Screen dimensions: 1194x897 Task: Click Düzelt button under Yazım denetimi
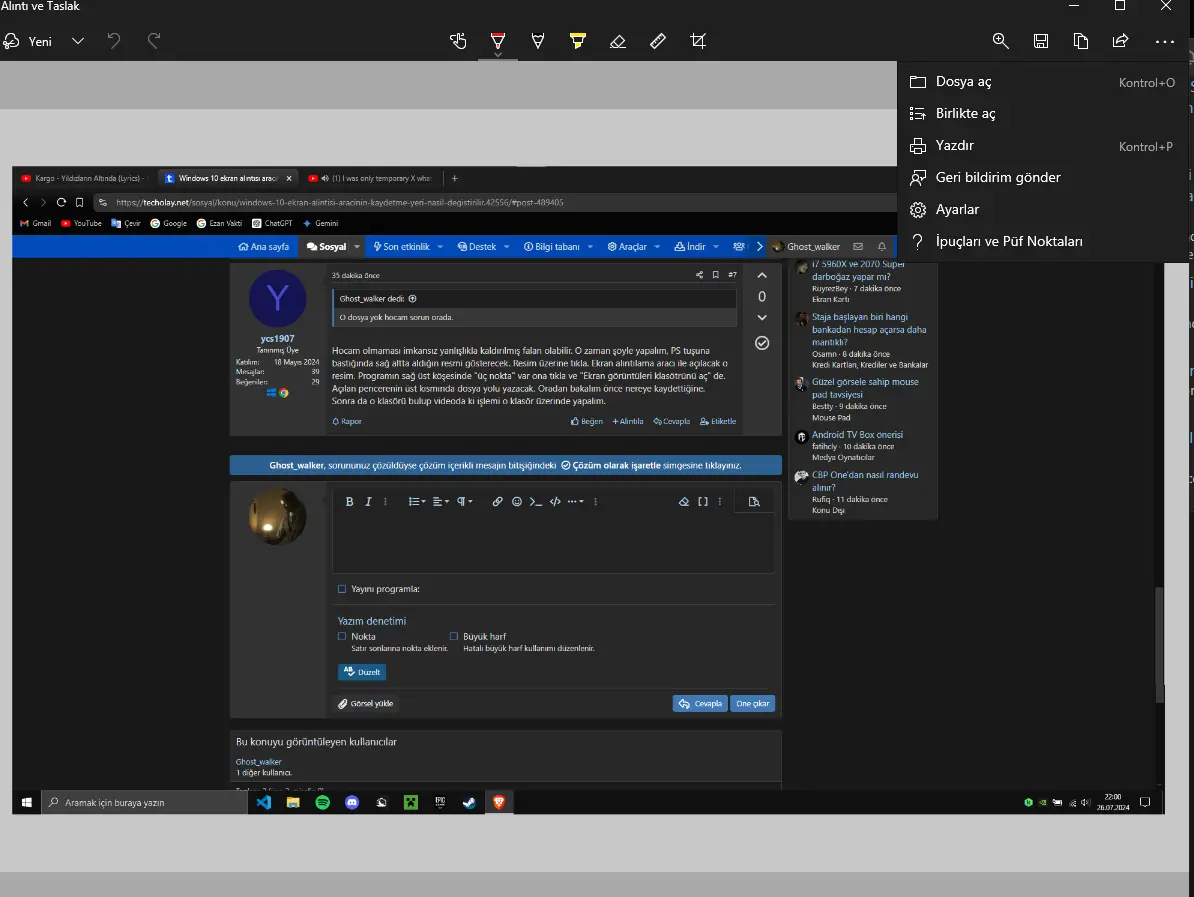[x=362, y=672]
